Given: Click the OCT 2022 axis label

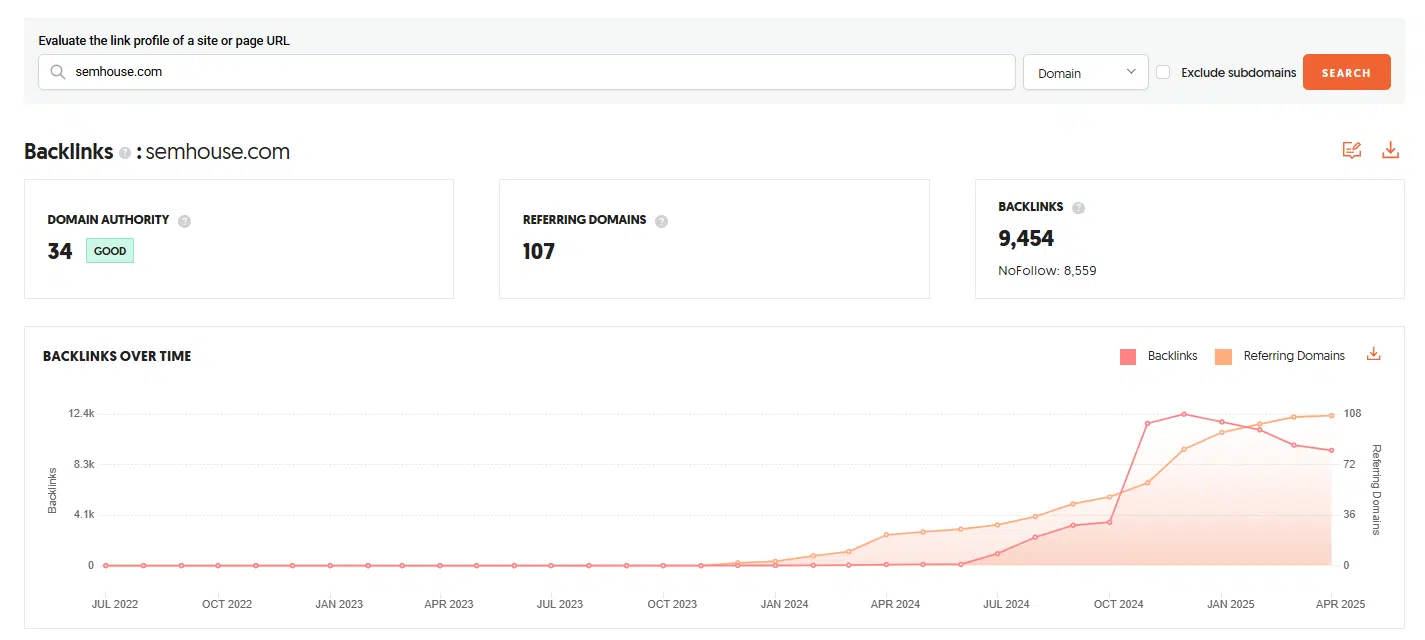Looking at the screenshot, I should 227,604.
